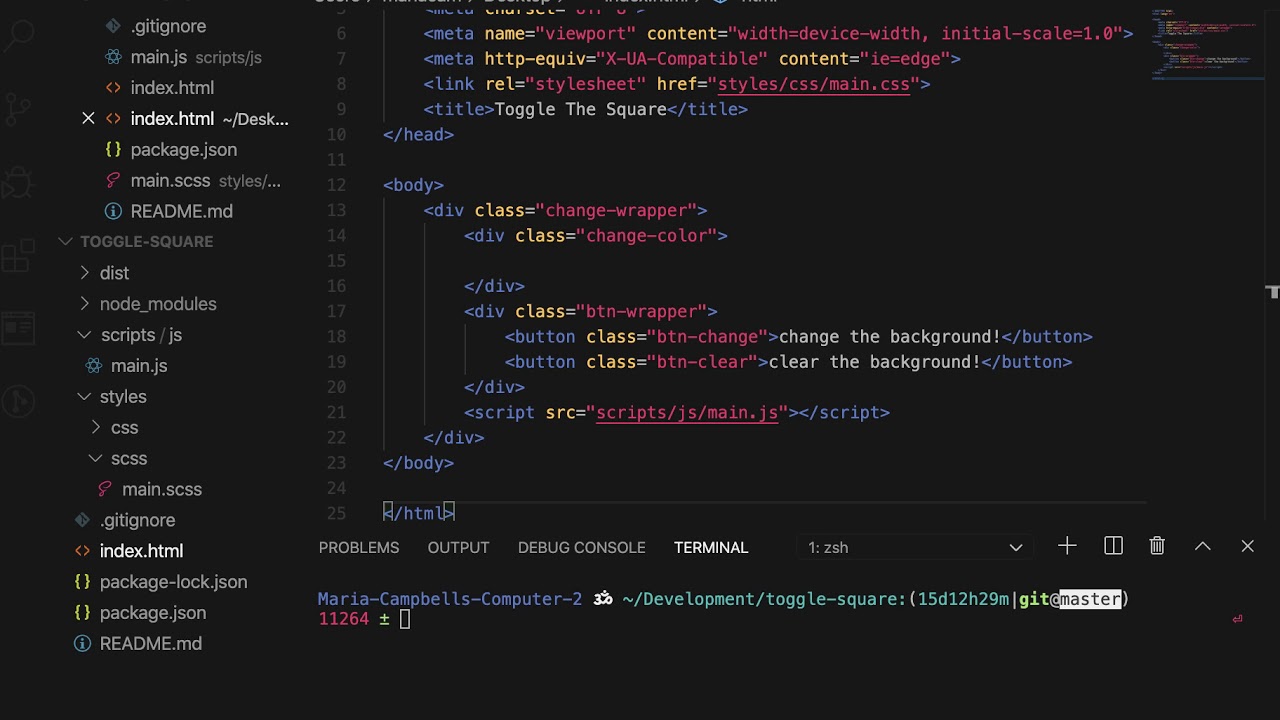Click 'change the background!' button text in code
The height and width of the screenshot is (720, 1280).
pos(889,337)
